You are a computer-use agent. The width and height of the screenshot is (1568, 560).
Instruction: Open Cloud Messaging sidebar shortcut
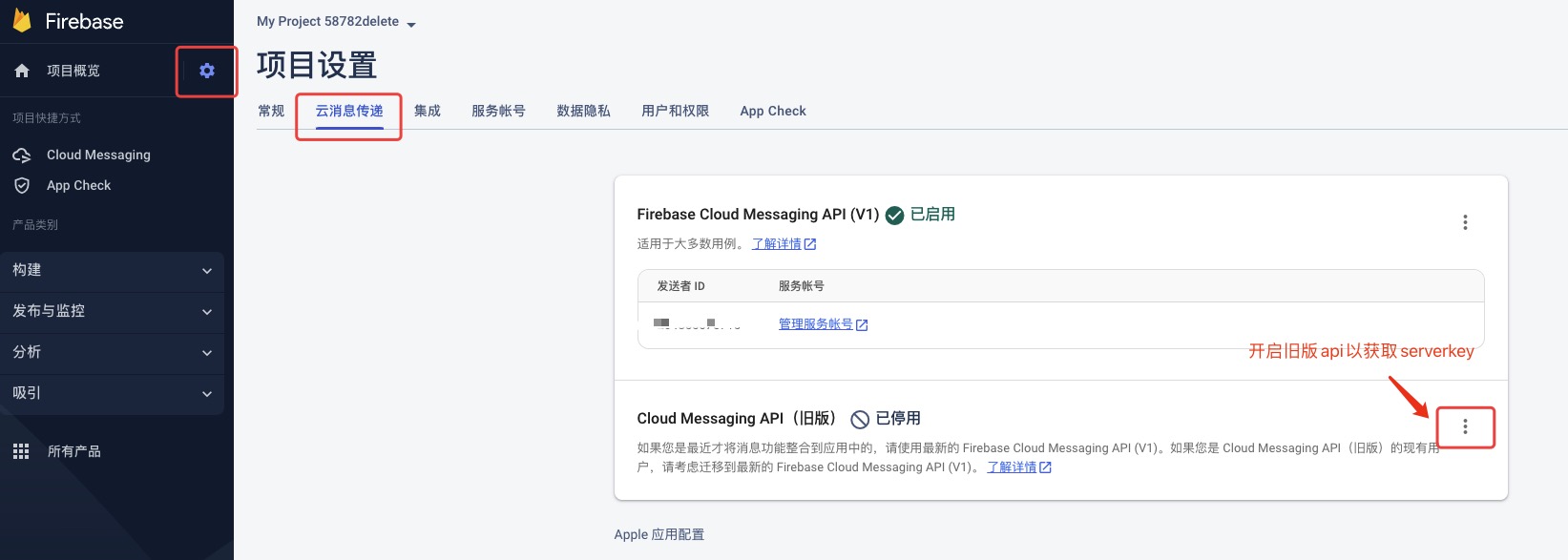tap(98, 155)
